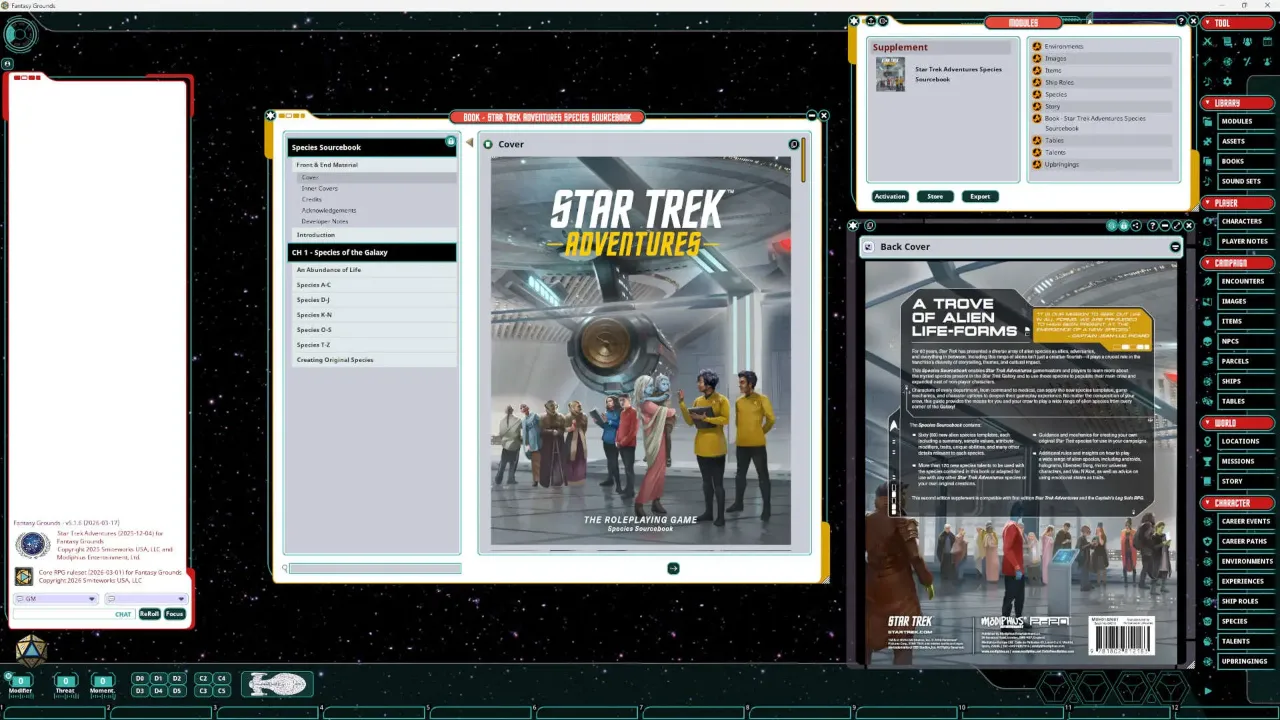
Task: Click the Items sidebar icon
Action: pyautogui.click(x=1208, y=321)
